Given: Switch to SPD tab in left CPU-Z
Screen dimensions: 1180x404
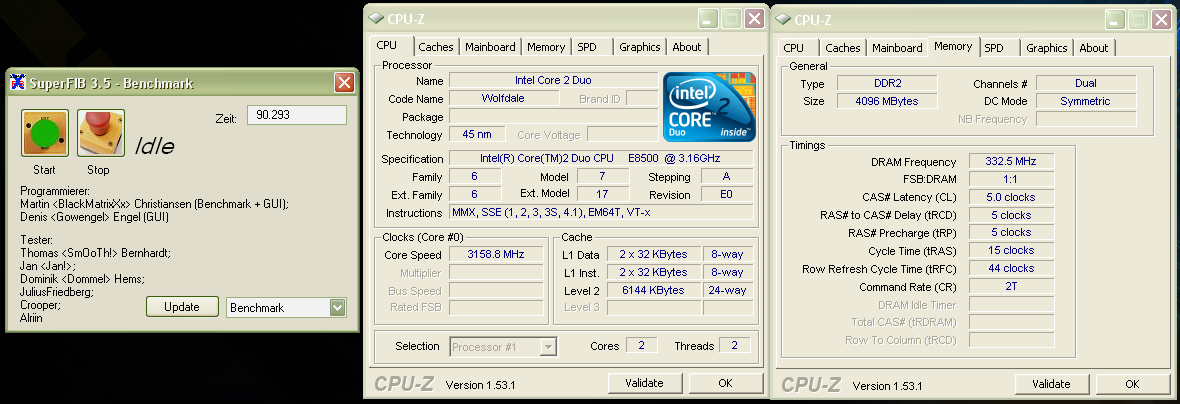Looking at the screenshot, I should 587,47.
